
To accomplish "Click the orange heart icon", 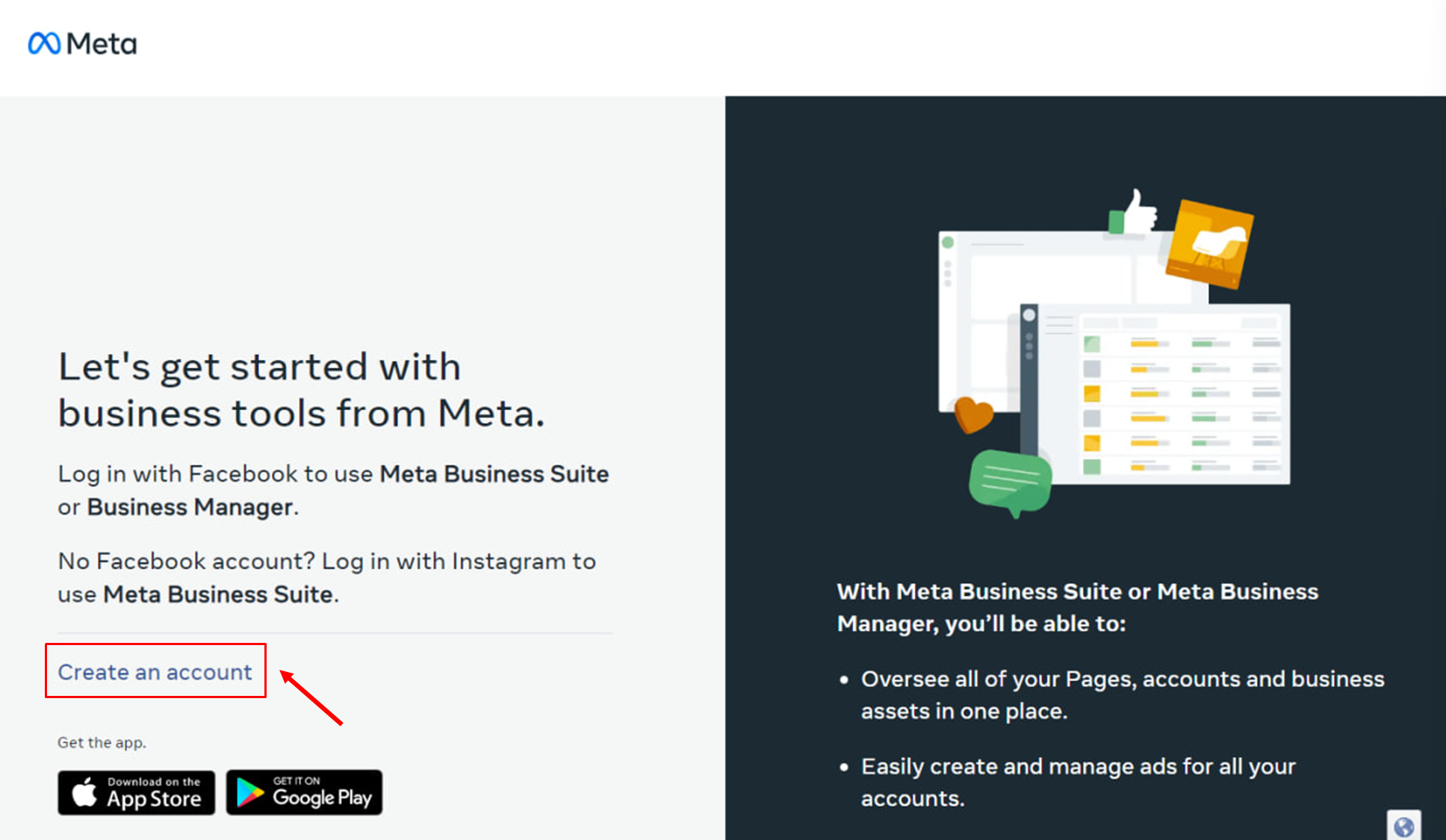I will [973, 414].
